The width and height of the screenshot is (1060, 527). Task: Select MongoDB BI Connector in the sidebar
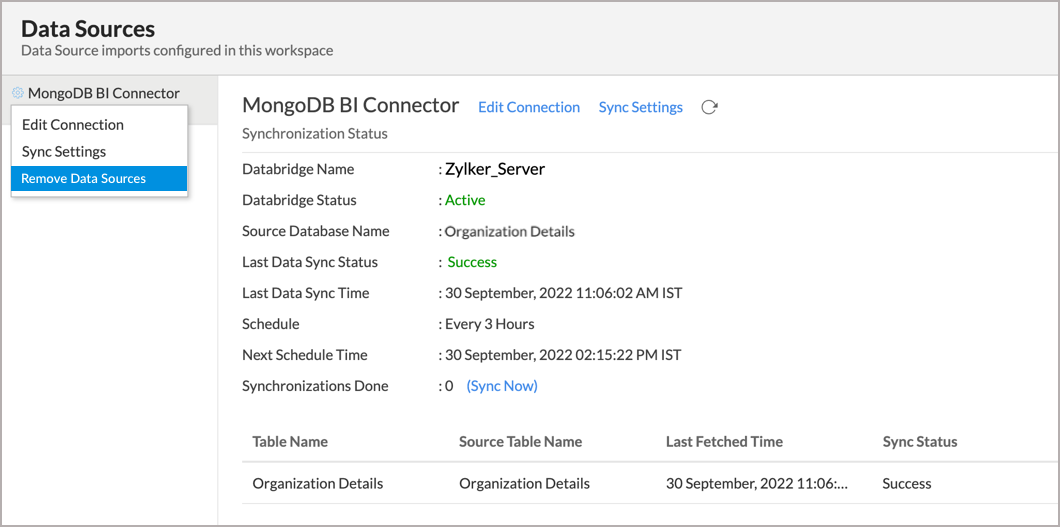(104, 93)
